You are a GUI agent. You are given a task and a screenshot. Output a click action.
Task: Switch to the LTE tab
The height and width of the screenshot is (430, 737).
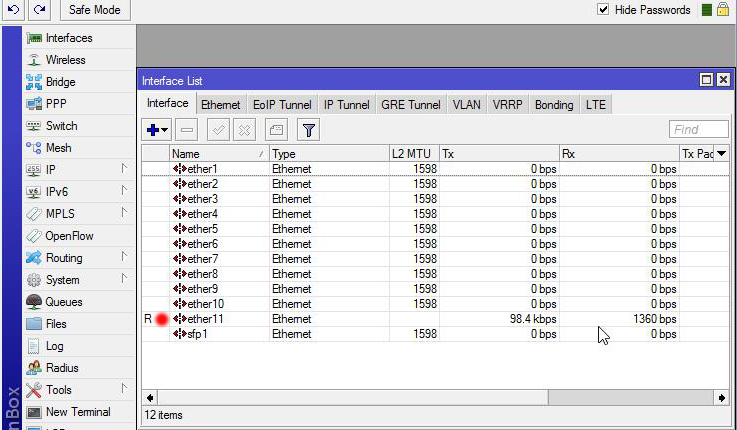(596, 104)
